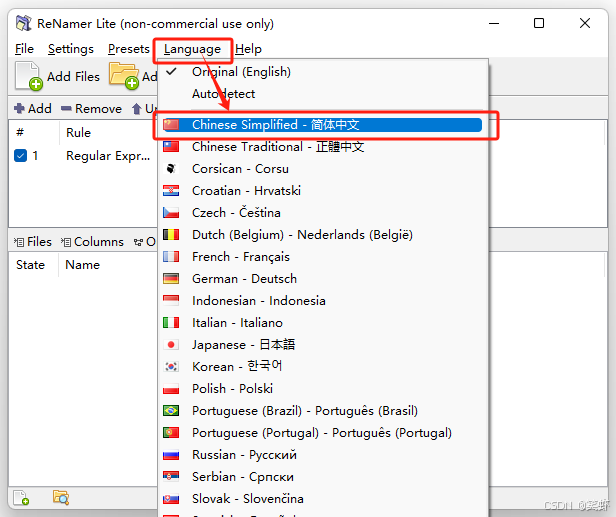This screenshot has width=616, height=517.
Task: Click the Files list icon
Action: click(x=18, y=242)
